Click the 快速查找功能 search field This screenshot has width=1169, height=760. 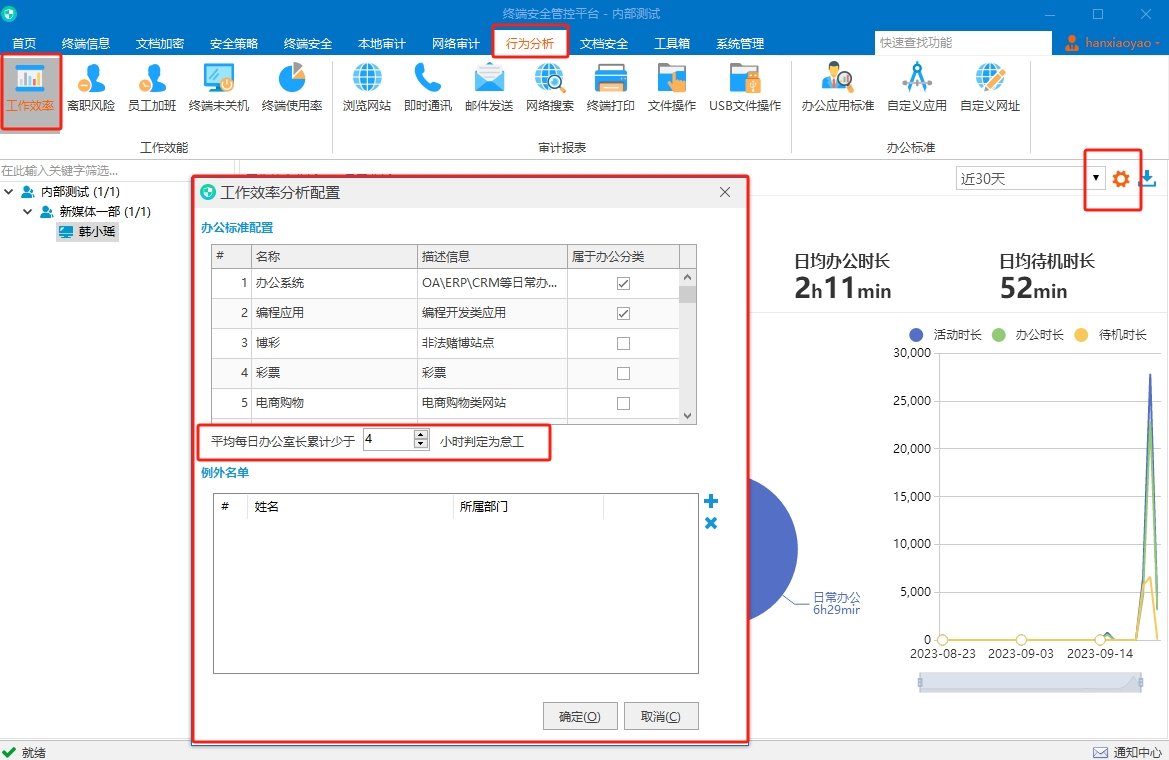tap(962, 43)
